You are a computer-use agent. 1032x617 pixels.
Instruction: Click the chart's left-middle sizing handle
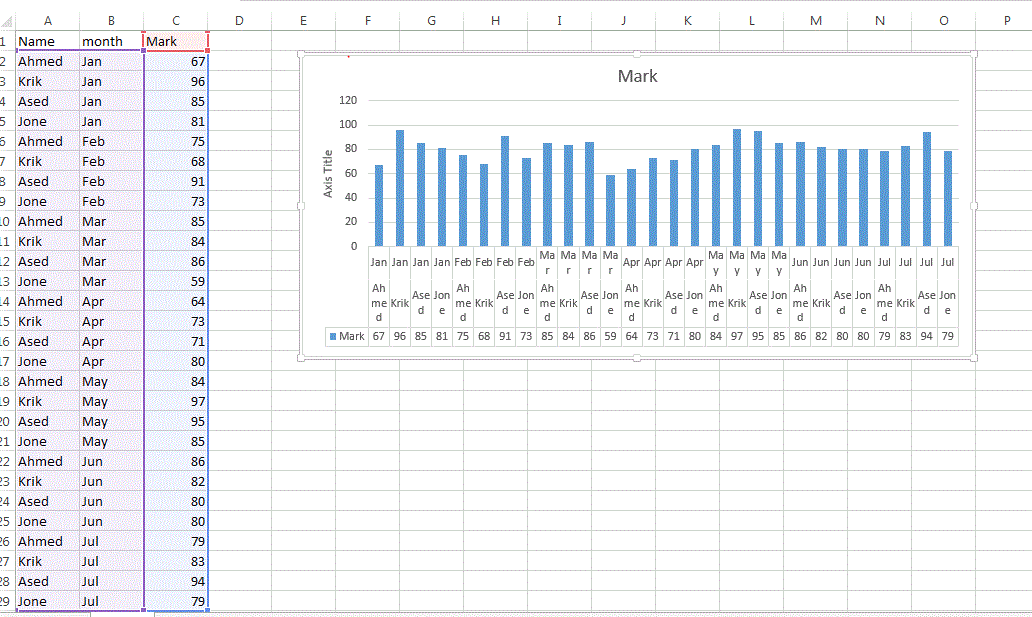(301, 206)
